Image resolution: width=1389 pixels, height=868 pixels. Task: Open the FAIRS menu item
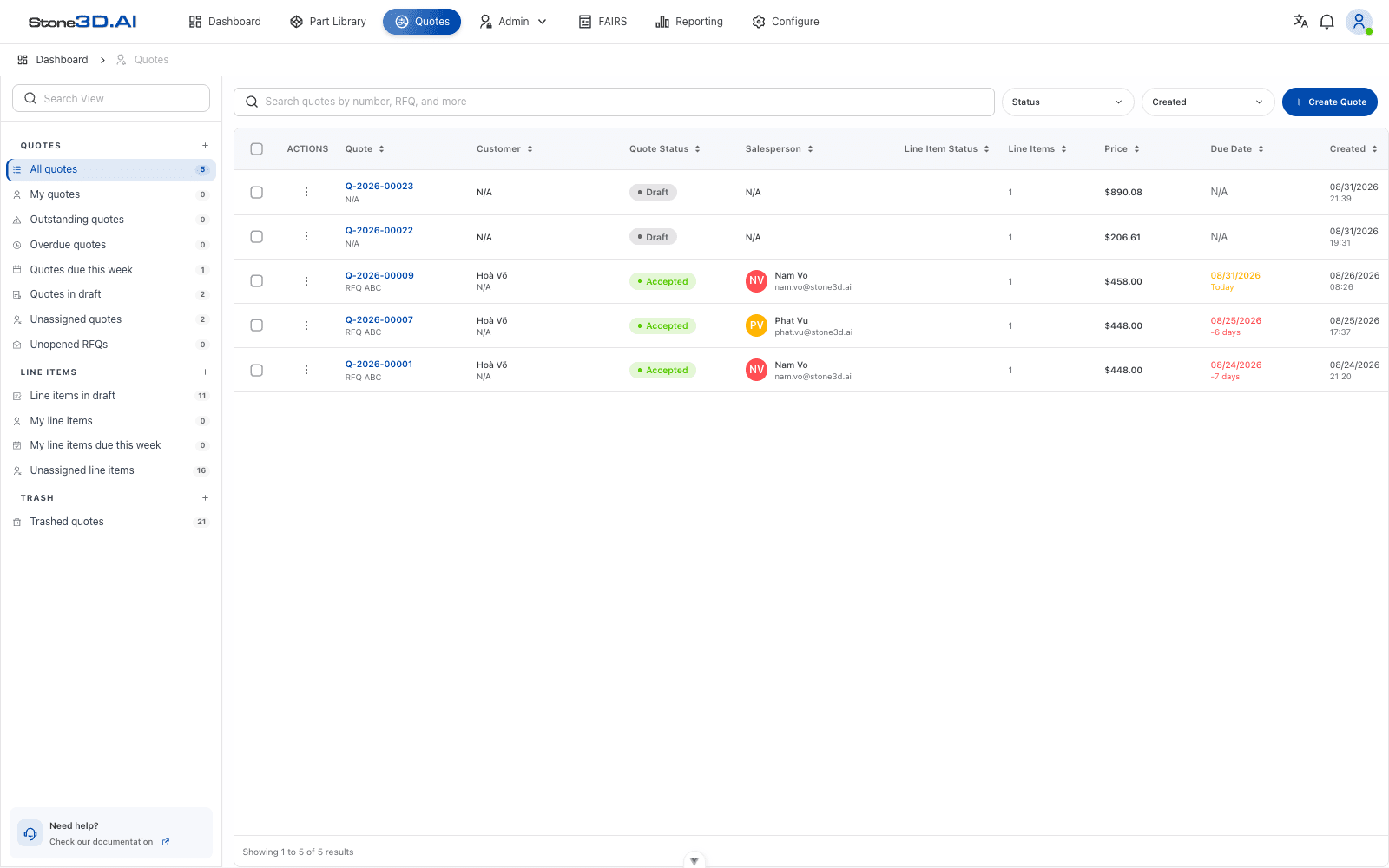click(x=602, y=22)
